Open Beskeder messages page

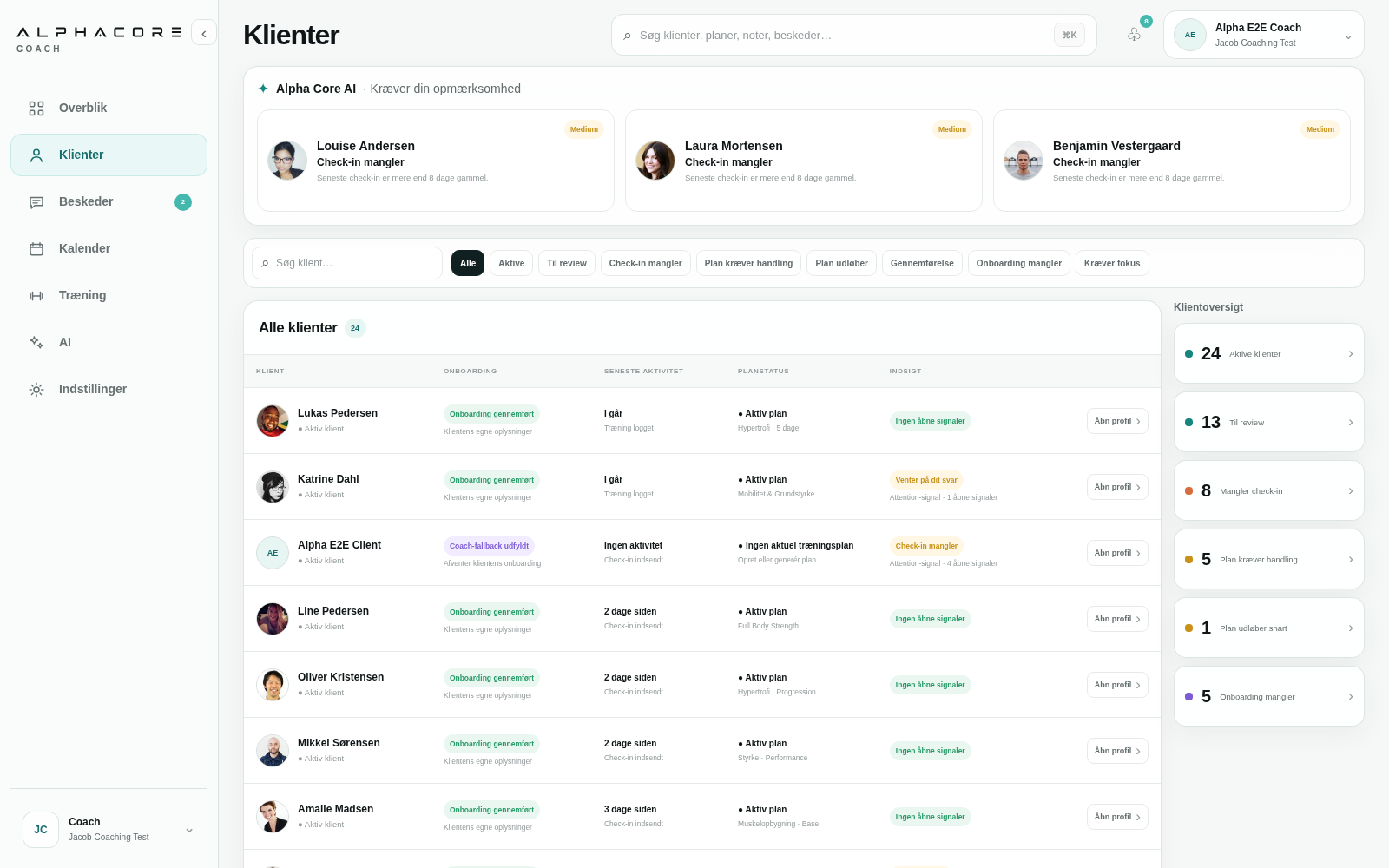[x=109, y=202]
